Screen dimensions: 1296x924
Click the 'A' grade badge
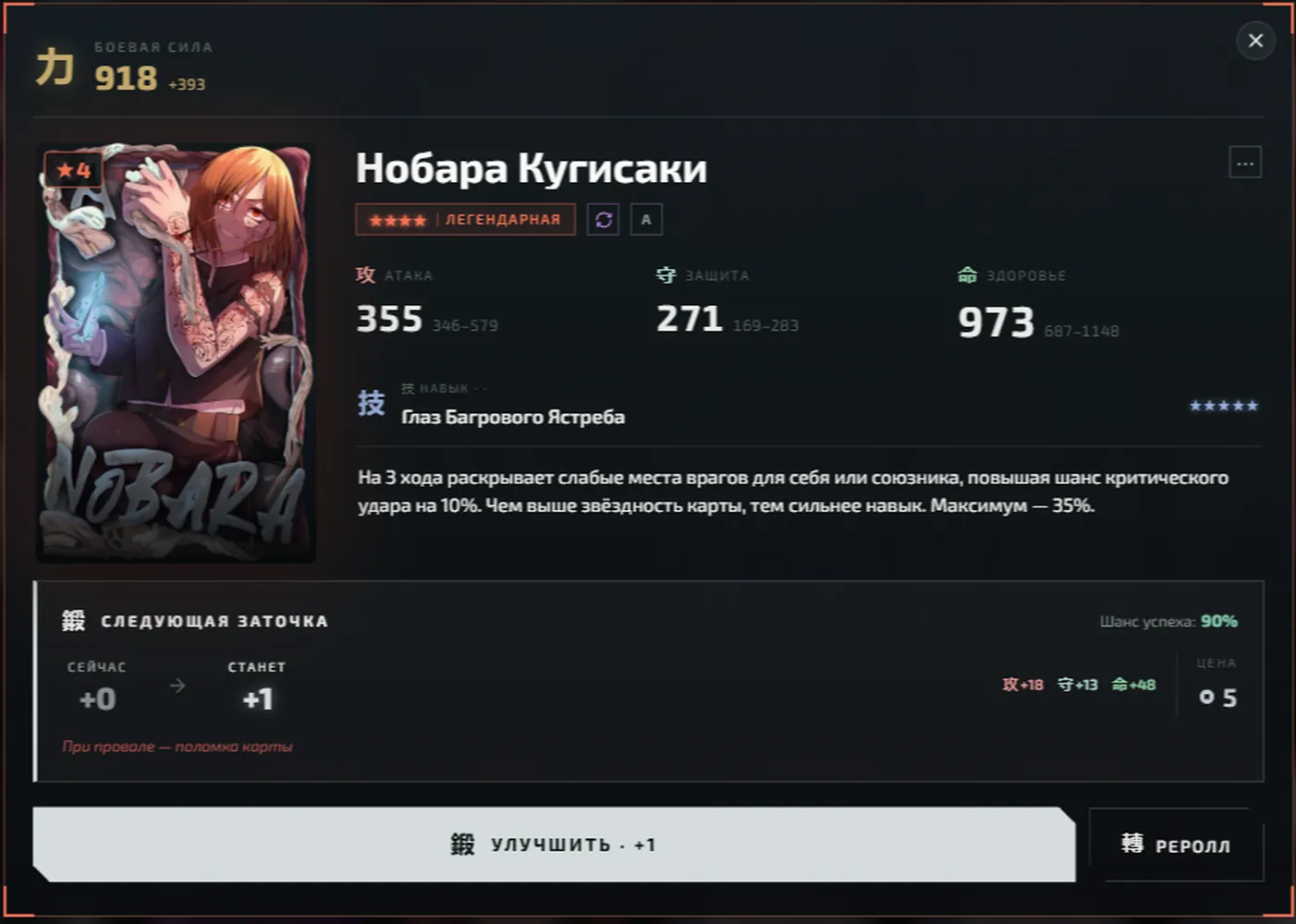coord(646,219)
